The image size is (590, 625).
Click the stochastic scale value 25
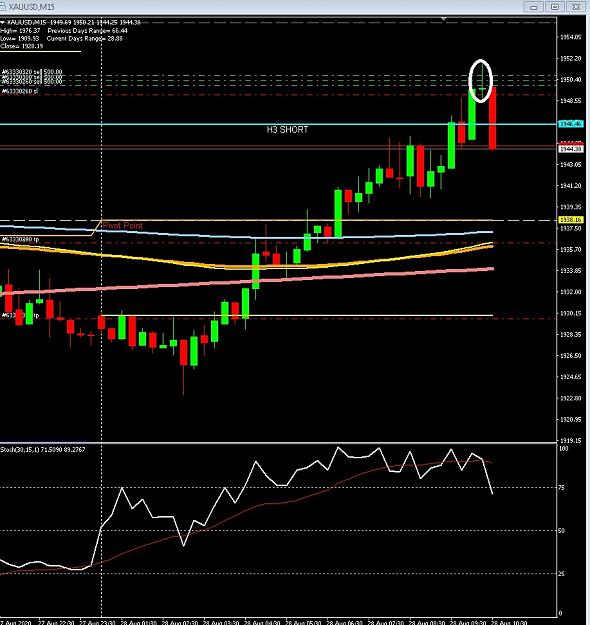click(x=562, y=574)
